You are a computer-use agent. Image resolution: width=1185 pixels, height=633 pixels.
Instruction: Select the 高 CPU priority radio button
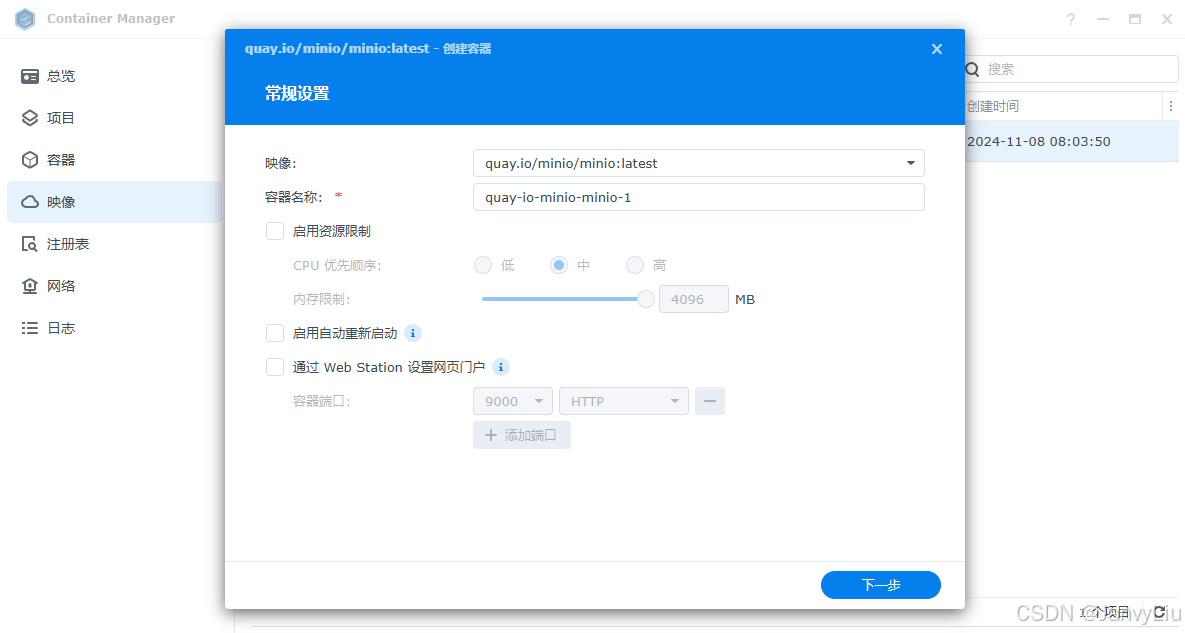coord(634,265)
